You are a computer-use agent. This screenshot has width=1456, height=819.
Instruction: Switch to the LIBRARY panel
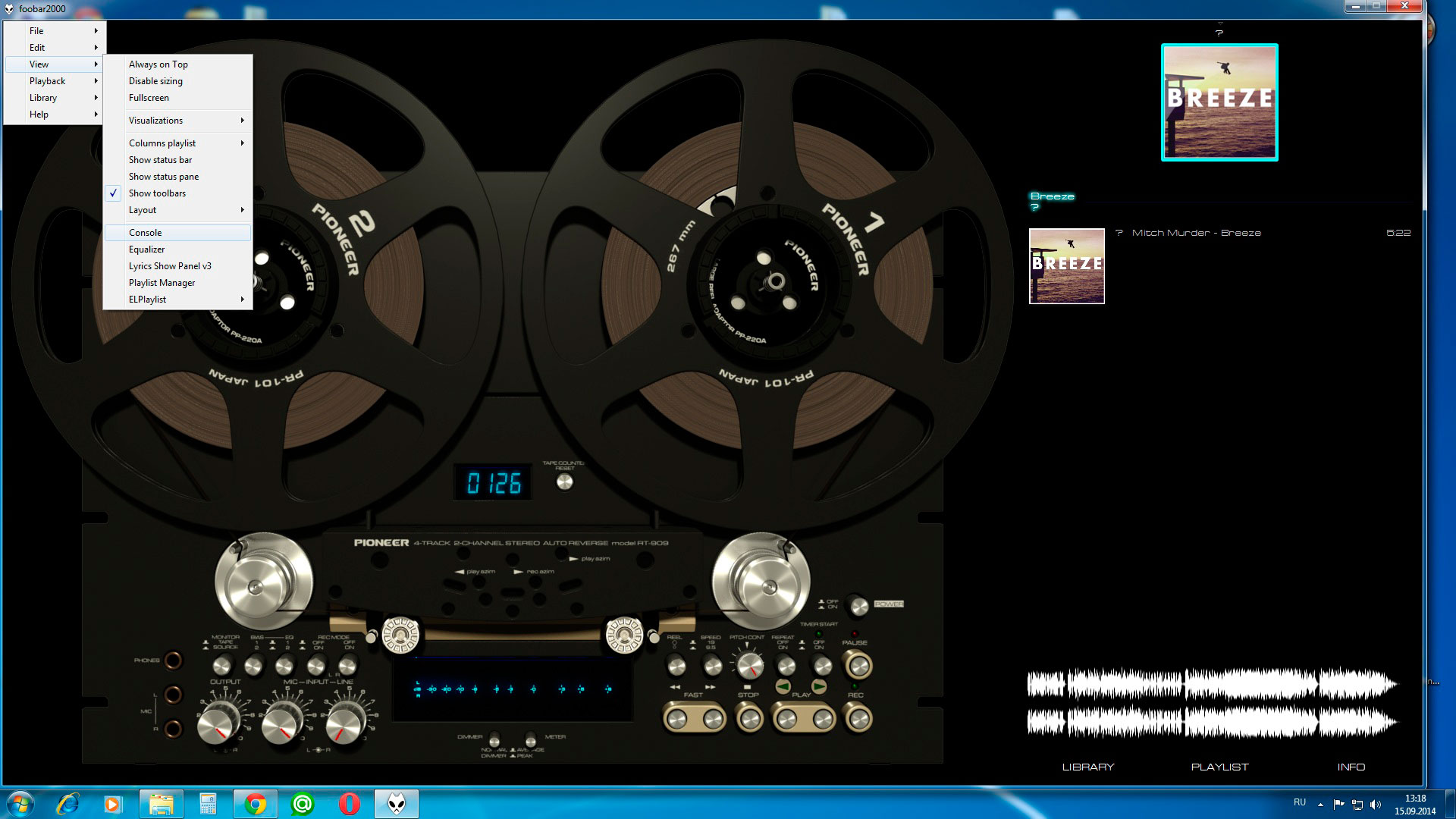point(1088,767)
